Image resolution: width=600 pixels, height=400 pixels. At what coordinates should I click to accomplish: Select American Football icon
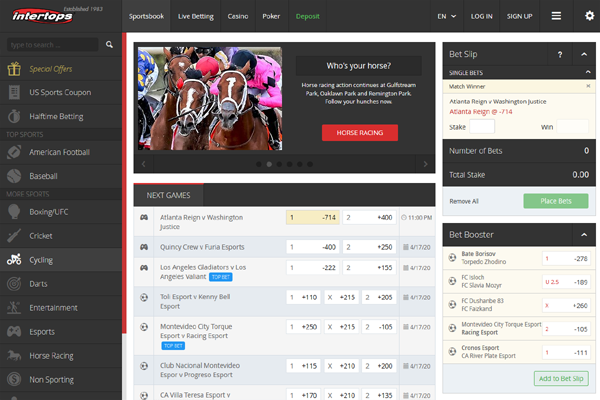coord(14,152)
